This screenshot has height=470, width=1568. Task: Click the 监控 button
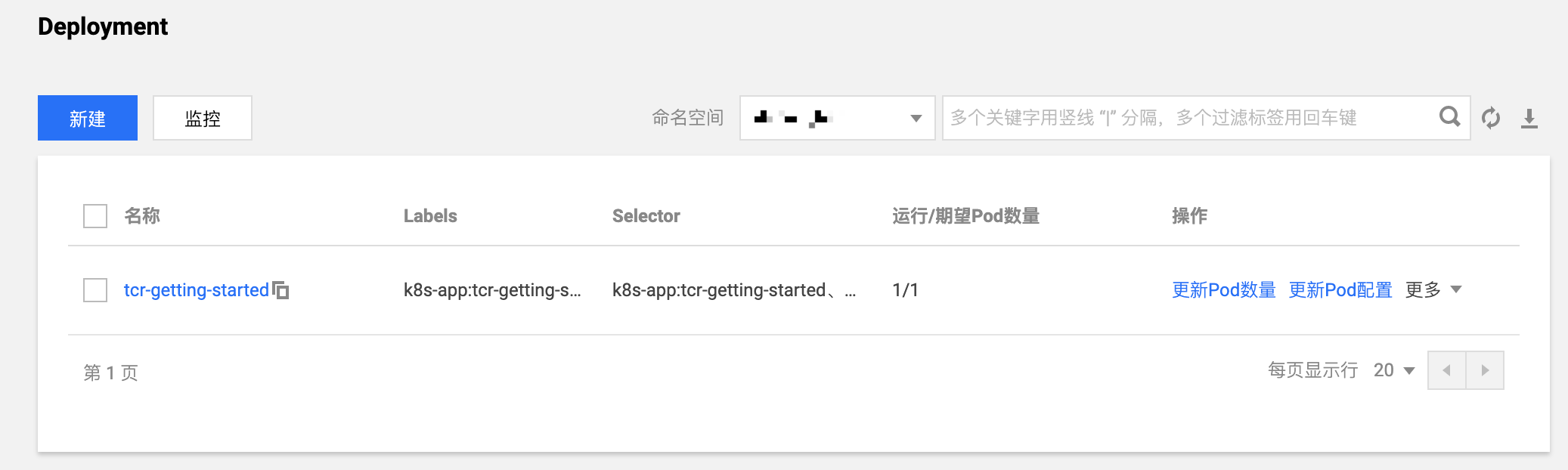[x=203, y=118]
